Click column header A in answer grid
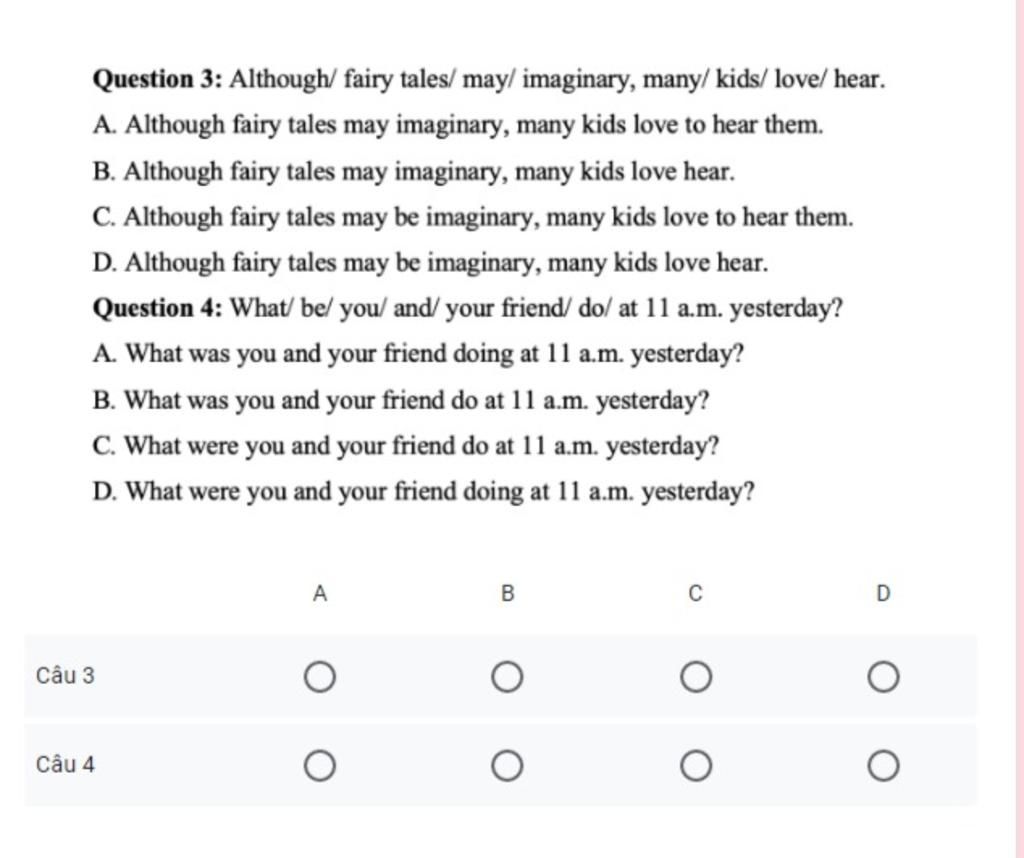The height and width of the screenshot is (858, 1024). click(320, 594)
